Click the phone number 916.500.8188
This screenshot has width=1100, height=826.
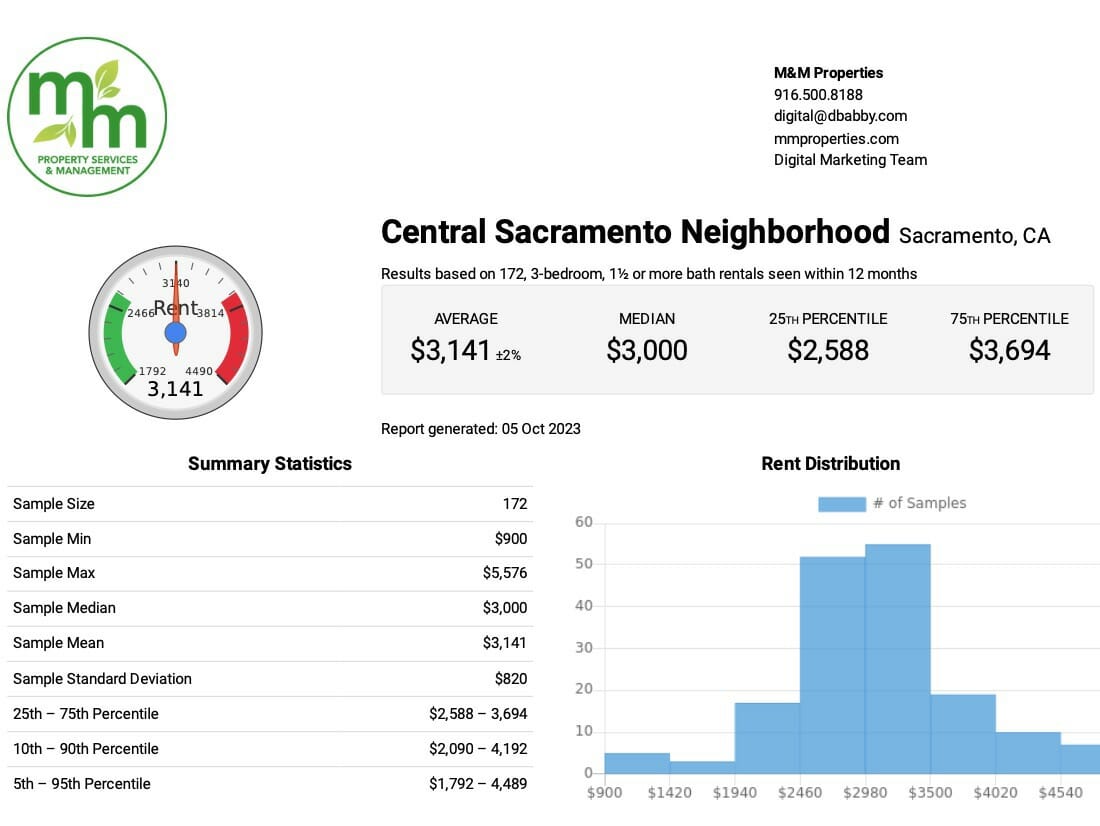pyautogui.click(x=818, y=94)
